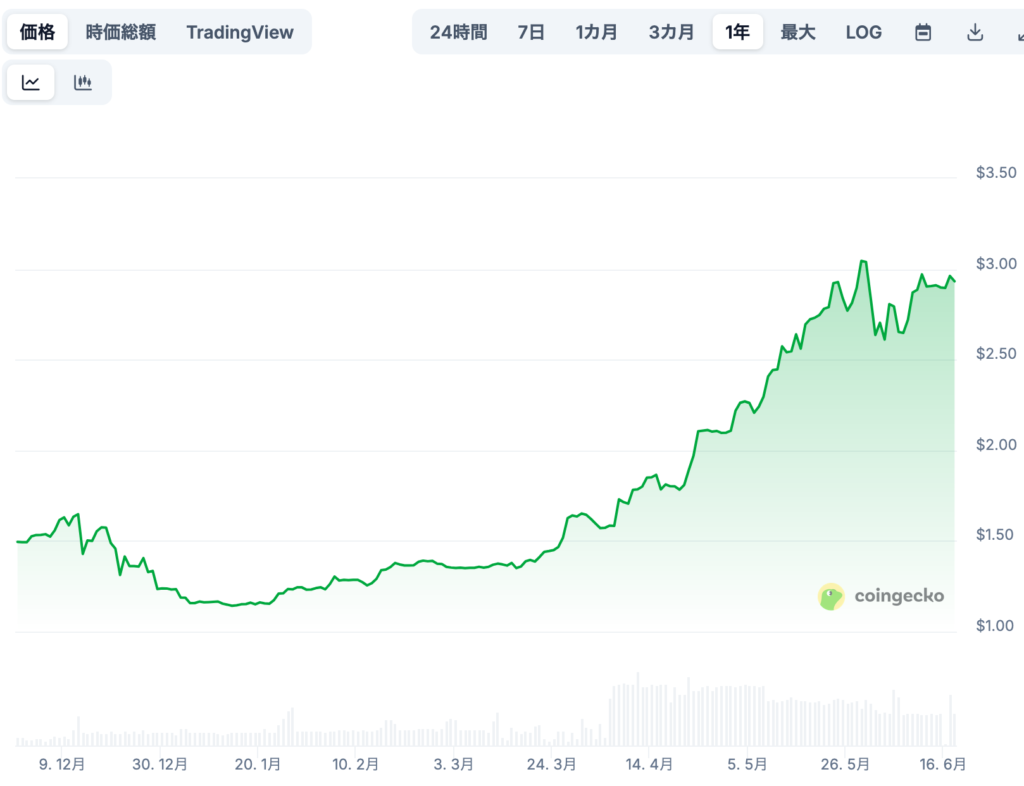
Task: Switch to line chart view
Action: click(31, 82)
